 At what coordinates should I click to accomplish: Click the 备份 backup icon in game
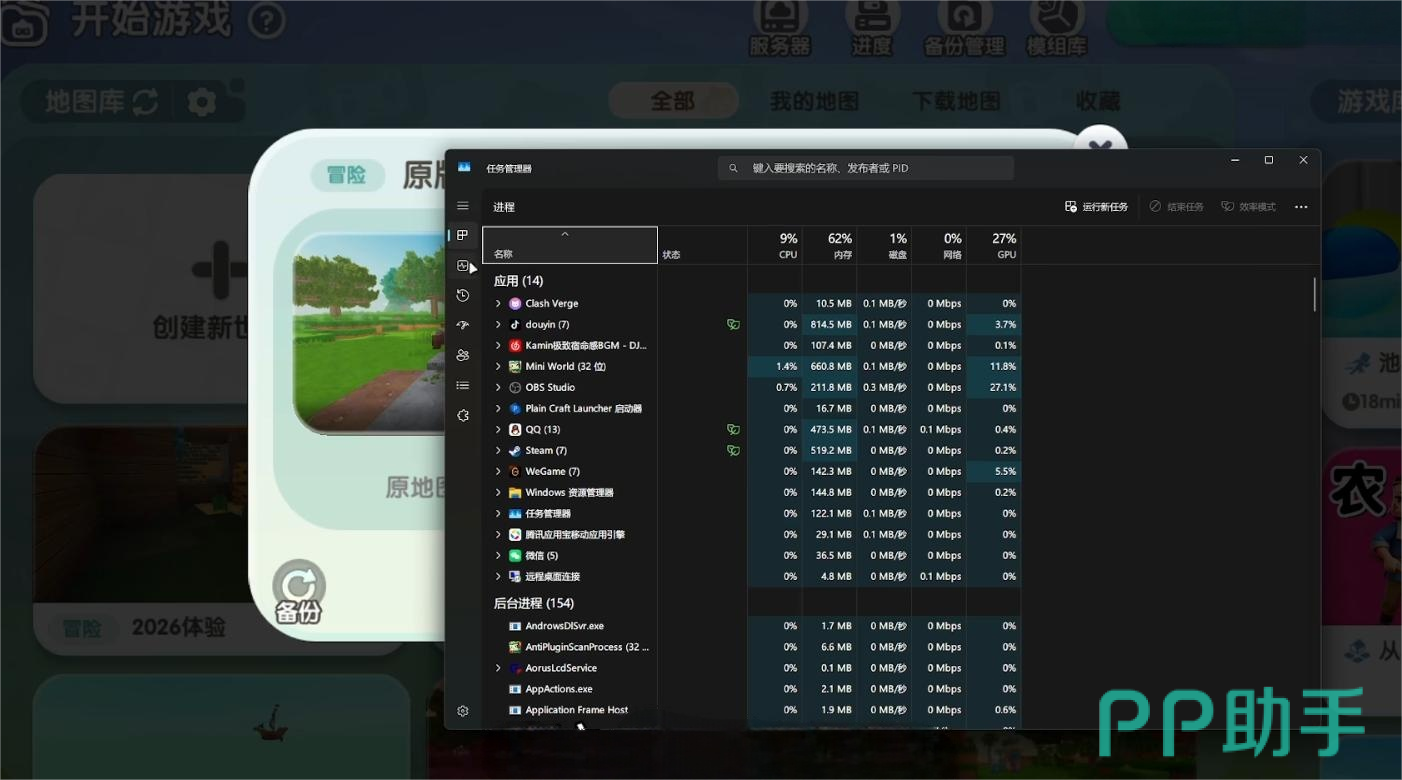point(299,592)
